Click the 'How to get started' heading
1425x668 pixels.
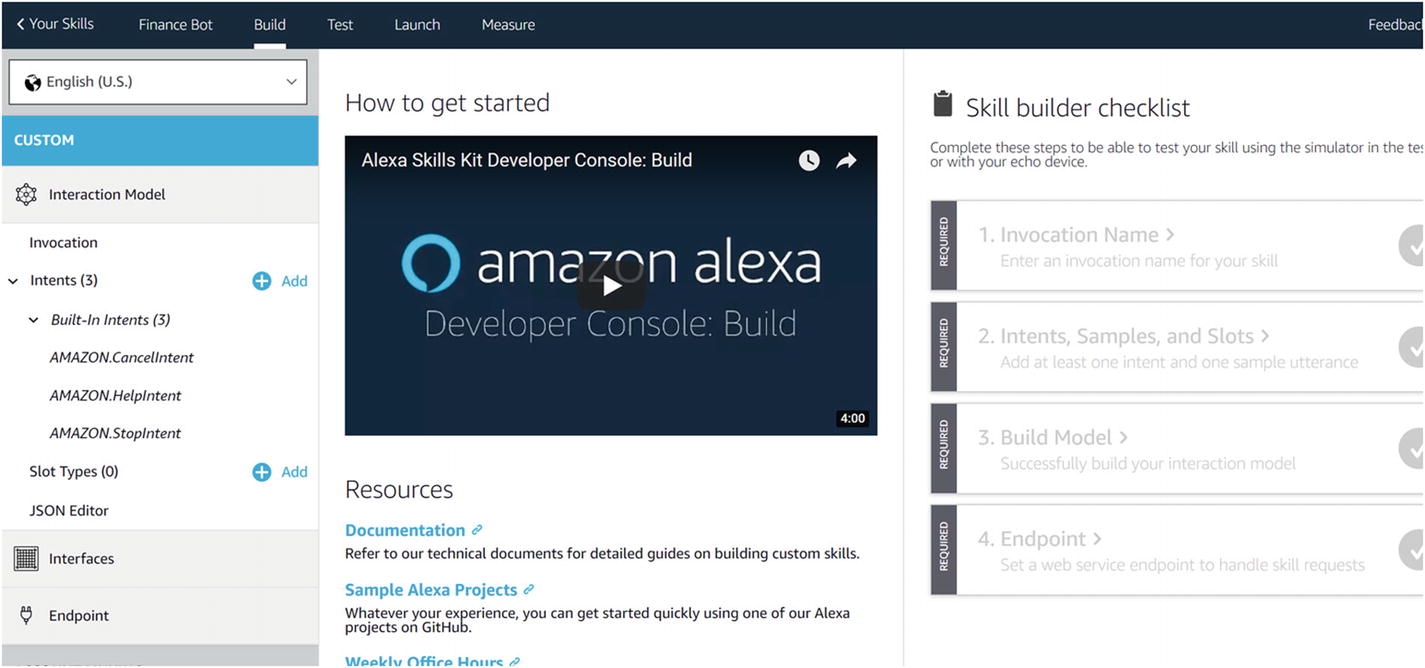point(447,103)
